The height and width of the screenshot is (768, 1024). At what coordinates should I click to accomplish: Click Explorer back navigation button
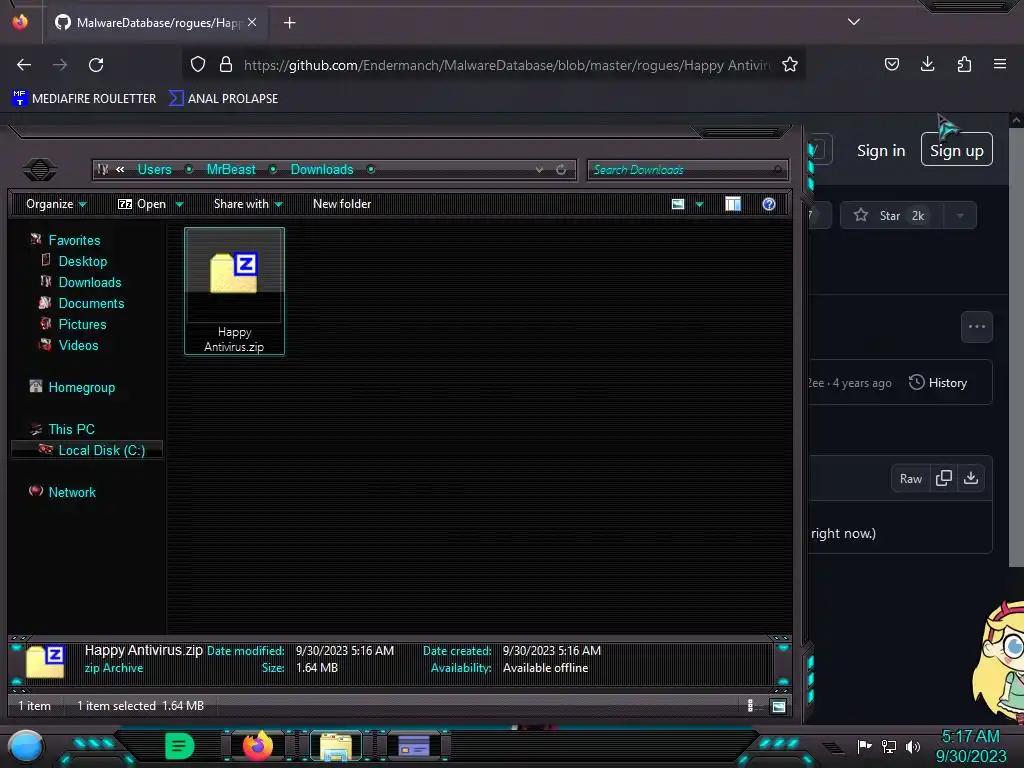point(39,170)
